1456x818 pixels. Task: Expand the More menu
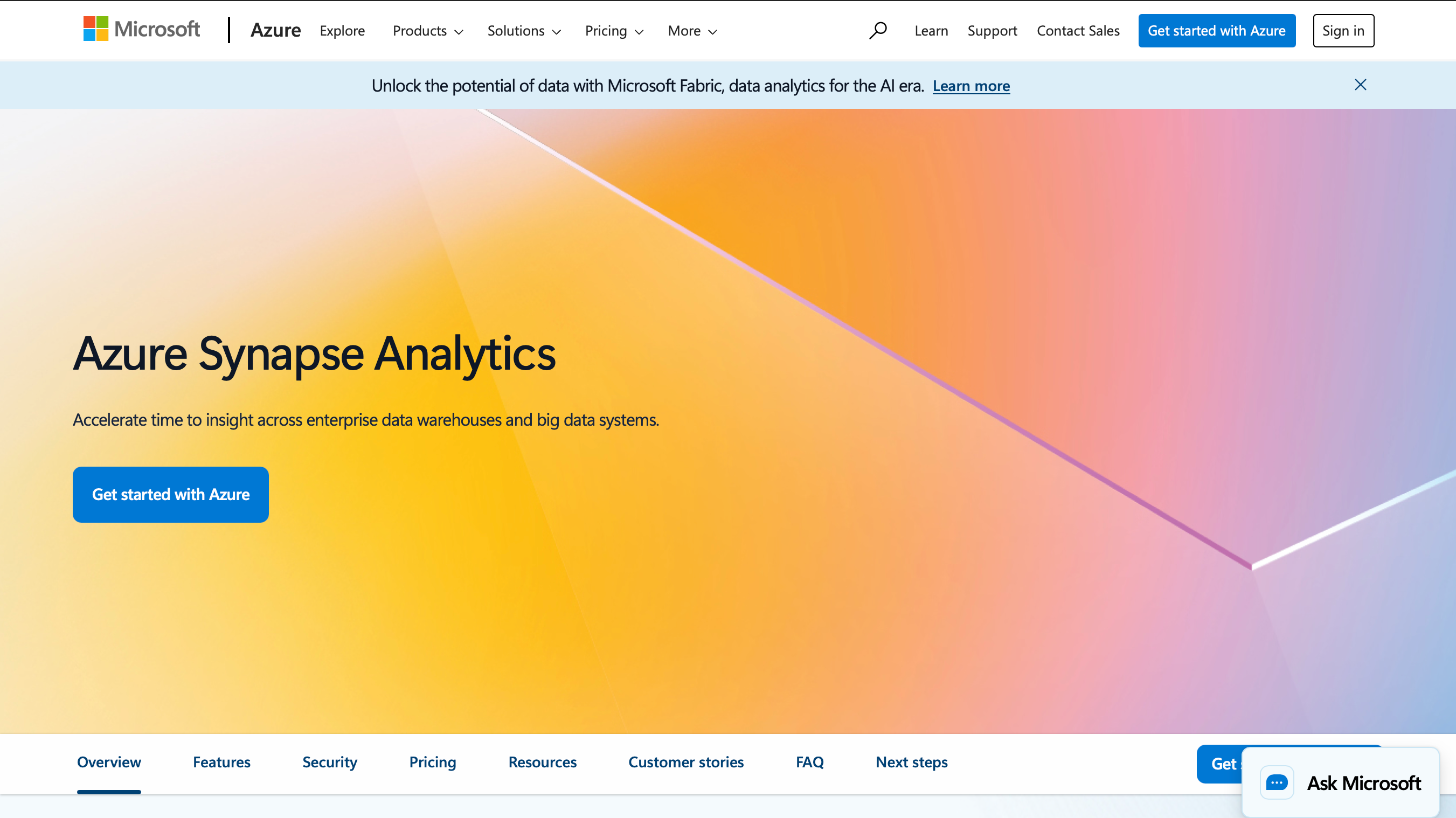(x=692, y=31)
